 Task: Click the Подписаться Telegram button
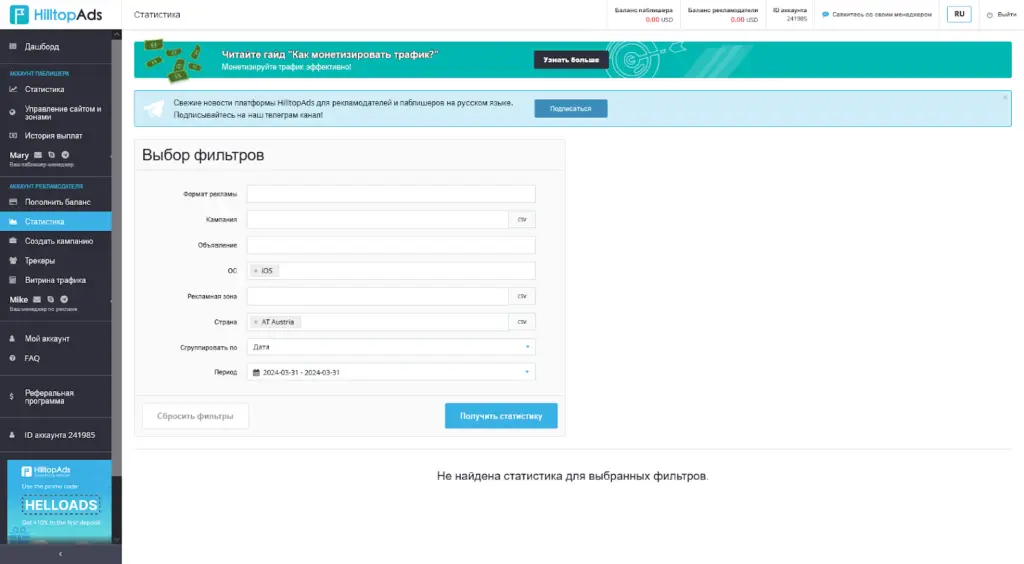pyautogui.click(x=571, y=108)
